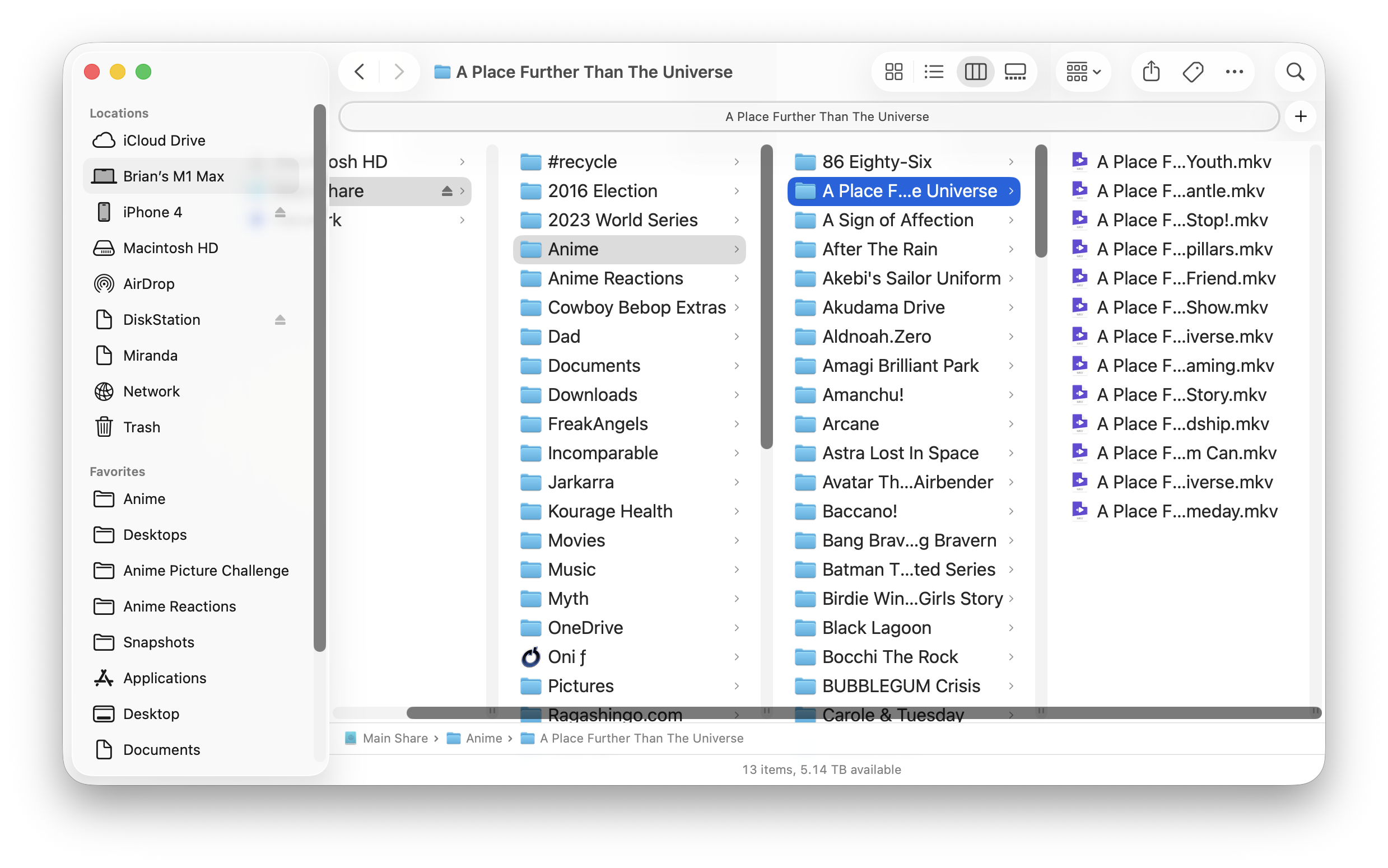
Task: Open AirDrop in the sidebar
Action: [148, 283]
